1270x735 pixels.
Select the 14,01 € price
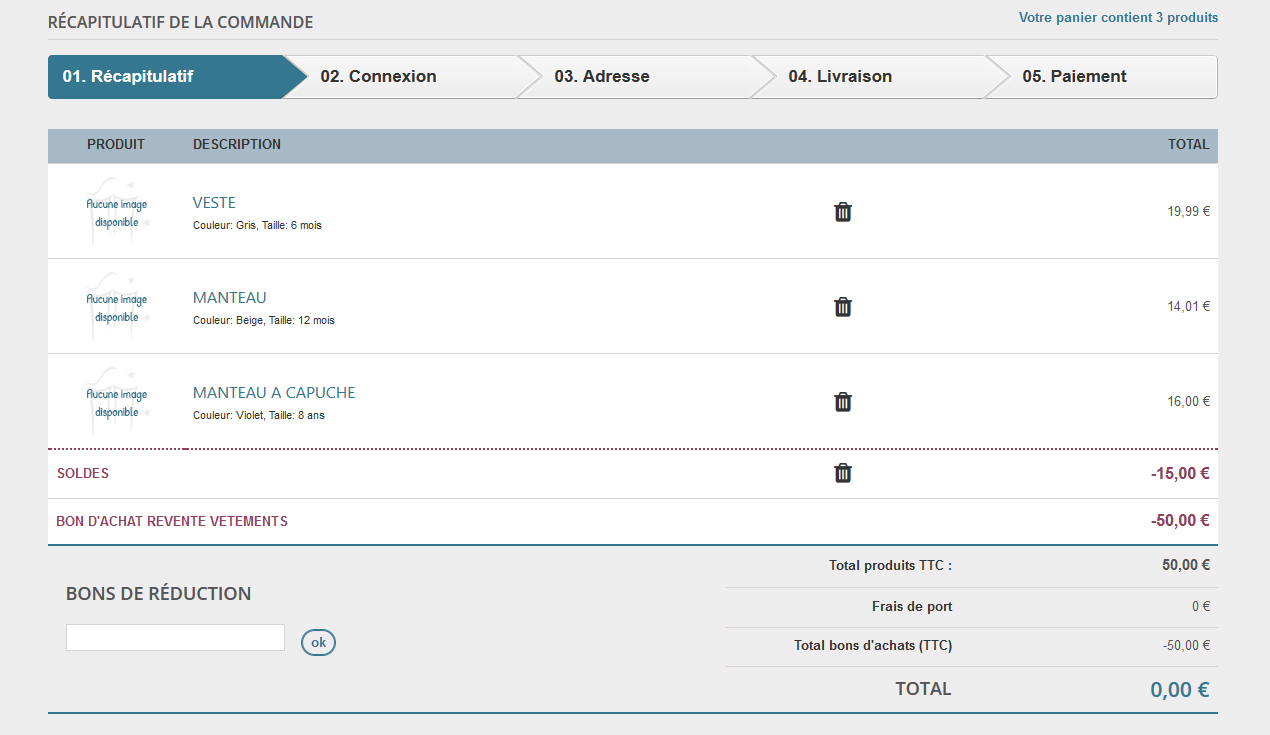pyautogui.click(x=1189, y=306)
